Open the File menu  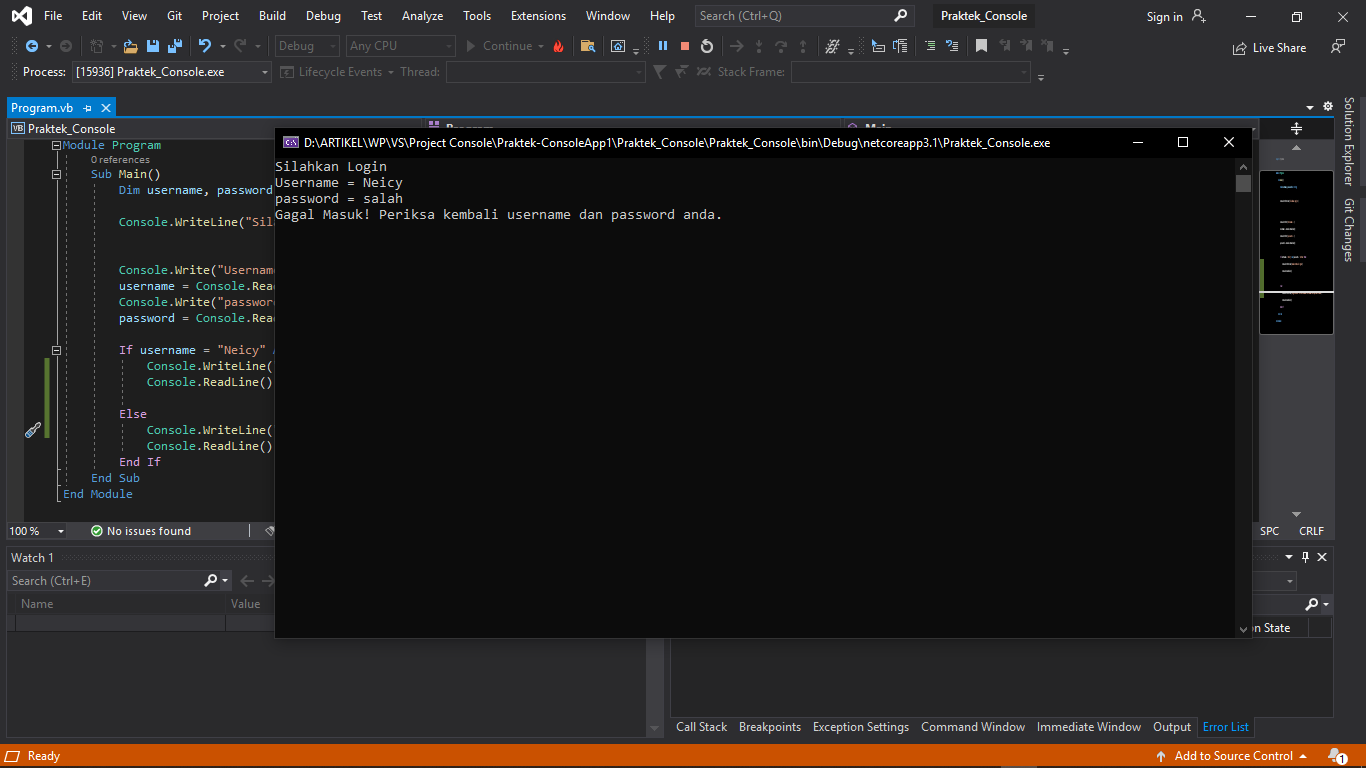(53, 16)
